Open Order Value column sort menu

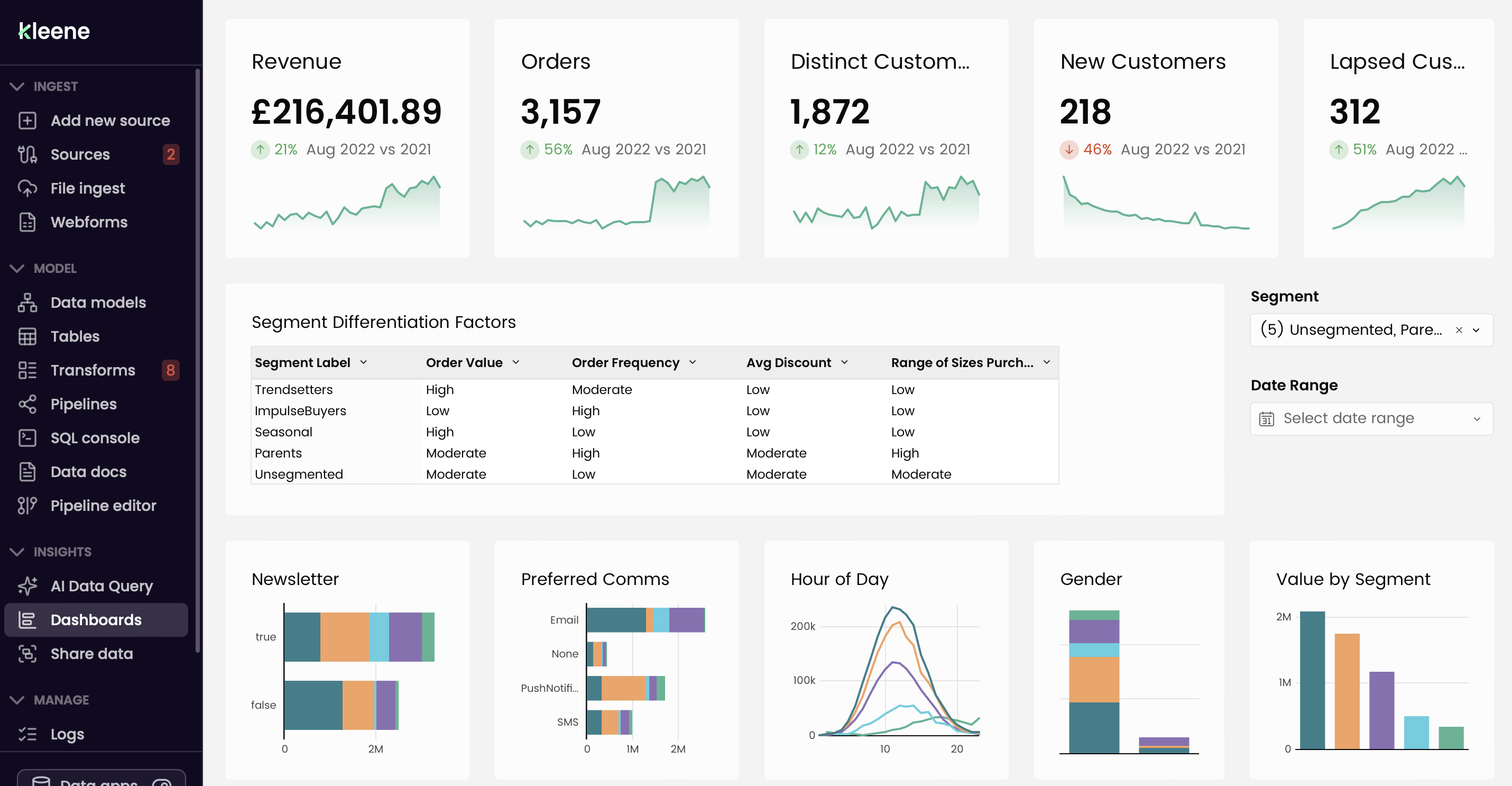(x=516, y=362)
